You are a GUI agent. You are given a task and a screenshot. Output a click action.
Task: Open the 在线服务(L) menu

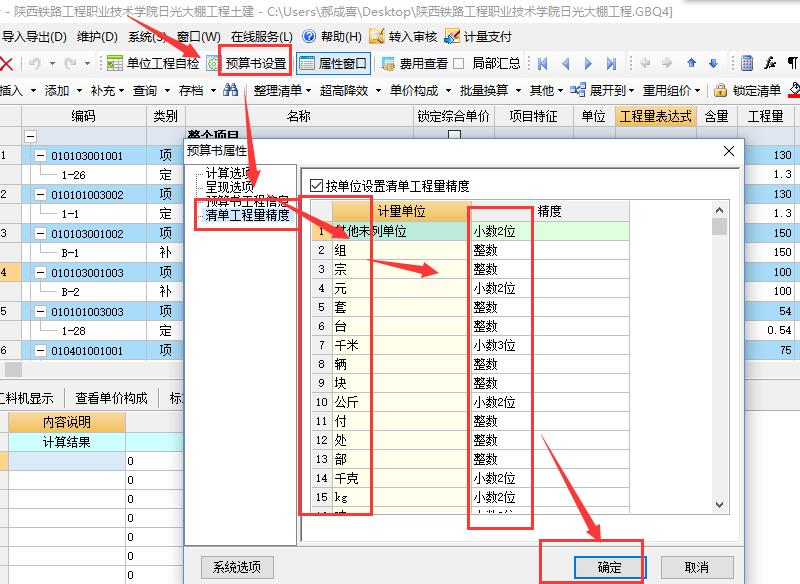point(262,37)
